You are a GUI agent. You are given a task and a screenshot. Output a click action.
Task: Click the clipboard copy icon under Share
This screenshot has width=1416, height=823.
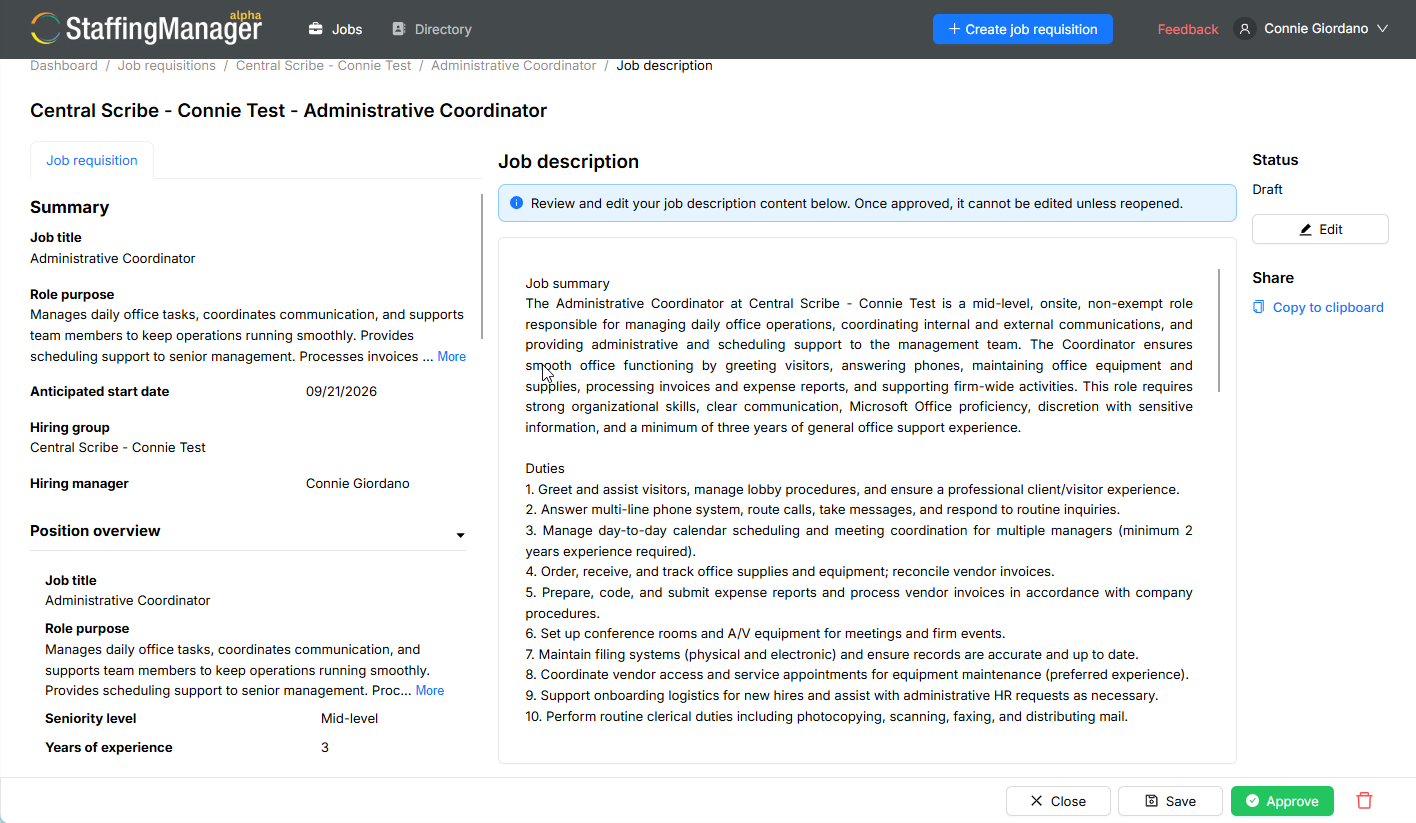tap(1259, 307)
